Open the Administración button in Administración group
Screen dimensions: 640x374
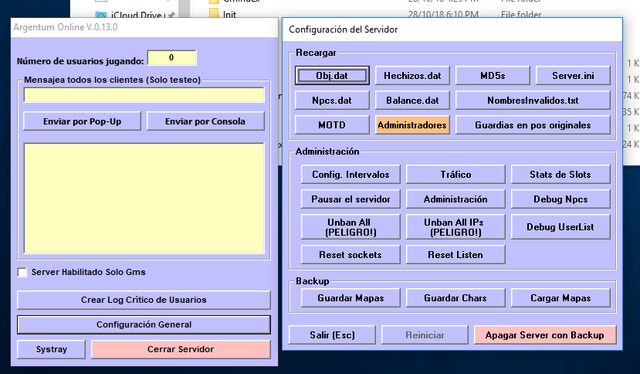456,199
